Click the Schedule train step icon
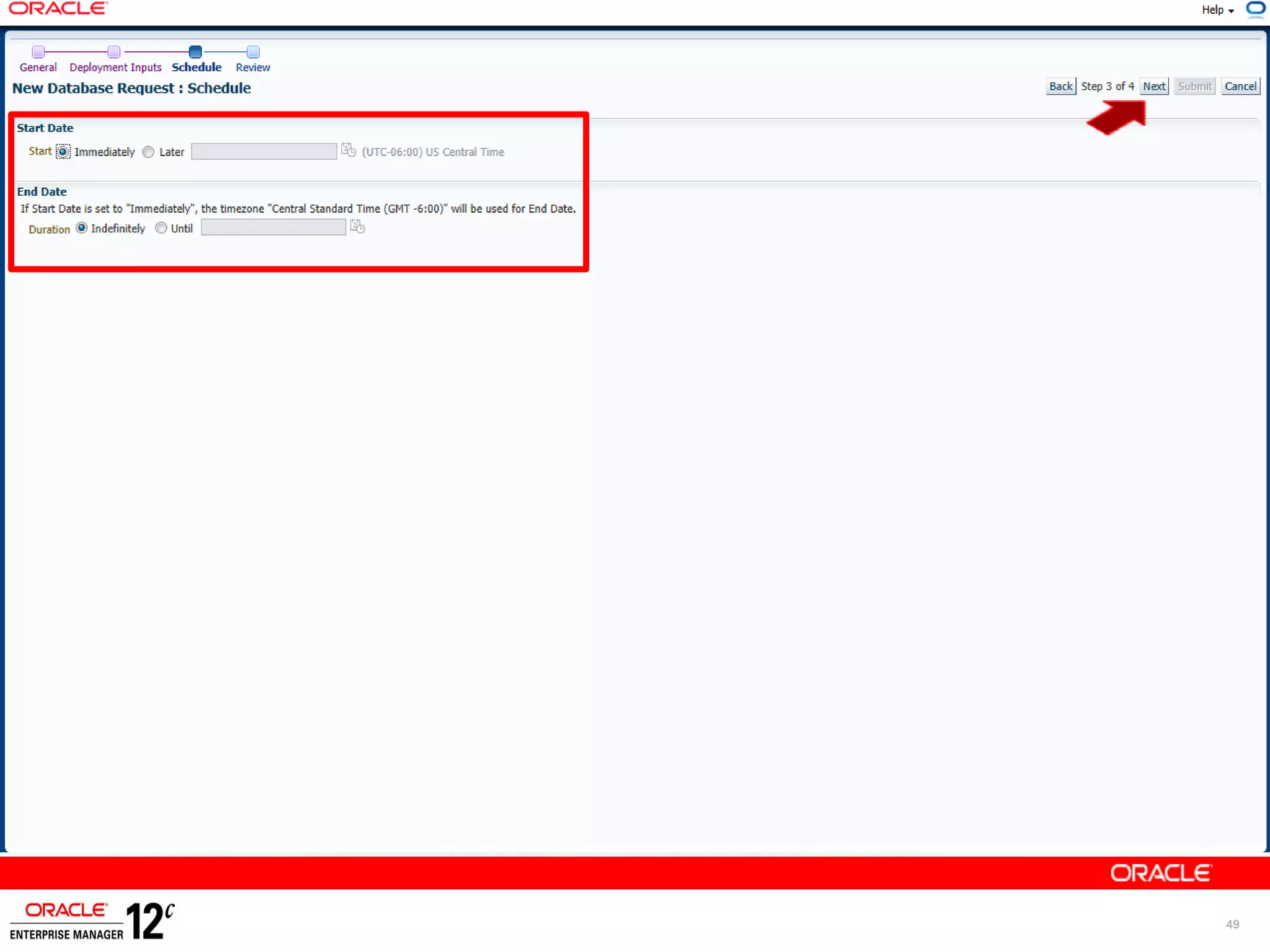This screenshot has width=1270, height=952. [195, 52]
